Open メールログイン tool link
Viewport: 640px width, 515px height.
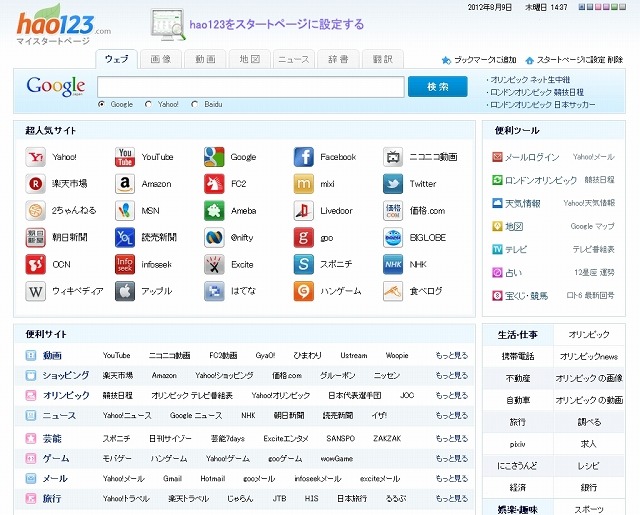532,157
